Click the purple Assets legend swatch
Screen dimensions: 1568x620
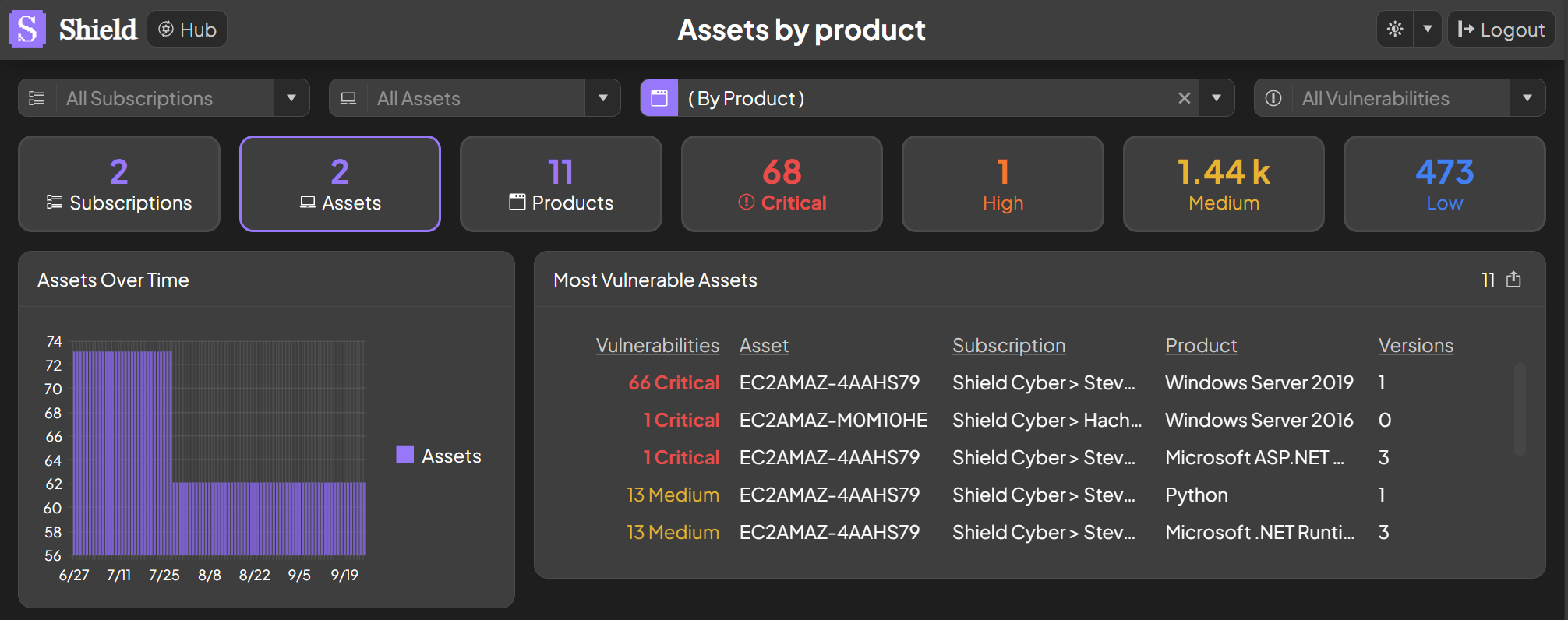[x=404, y=455]
